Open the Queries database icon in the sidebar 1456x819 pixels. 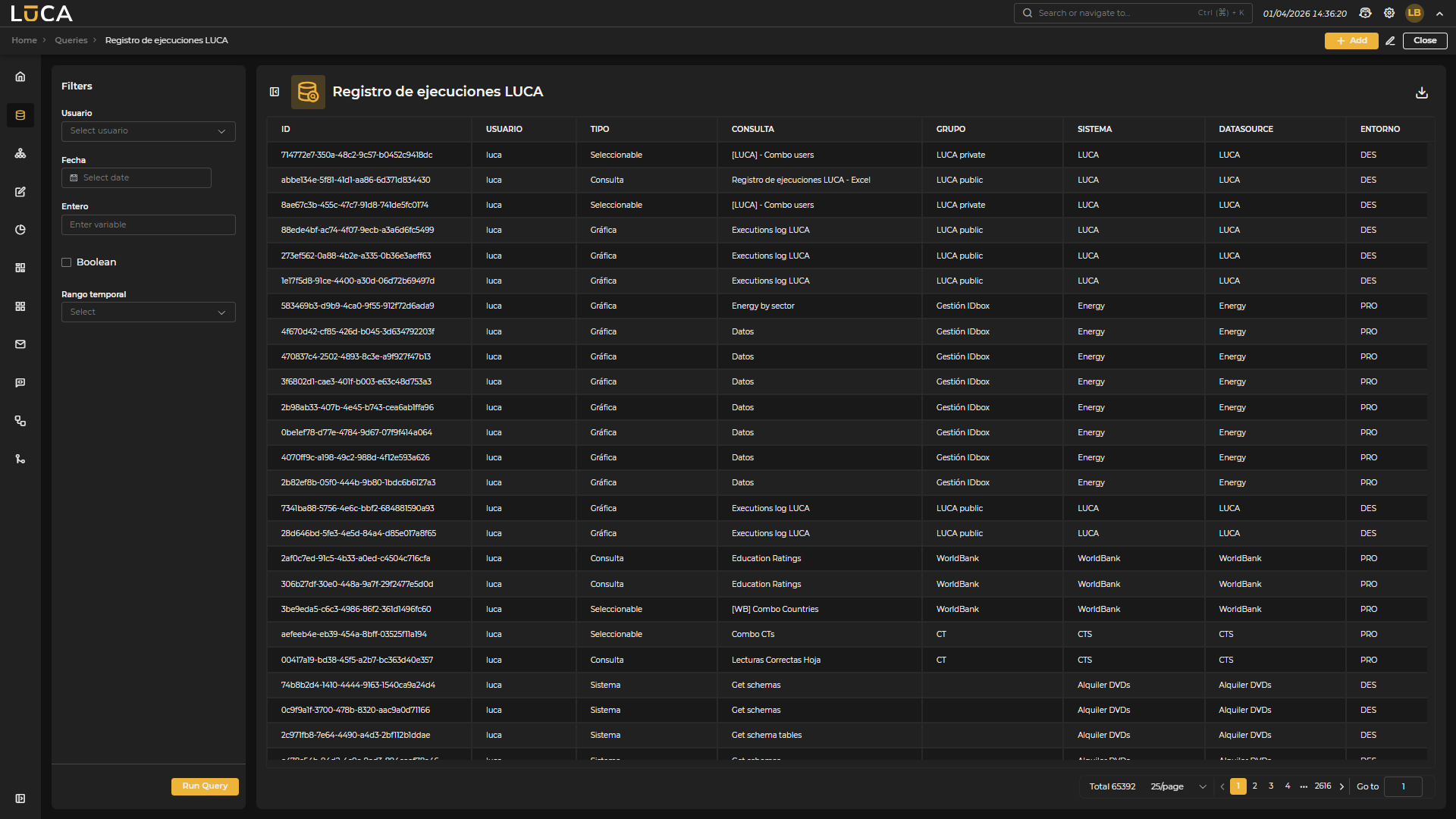tap(20, 115)
